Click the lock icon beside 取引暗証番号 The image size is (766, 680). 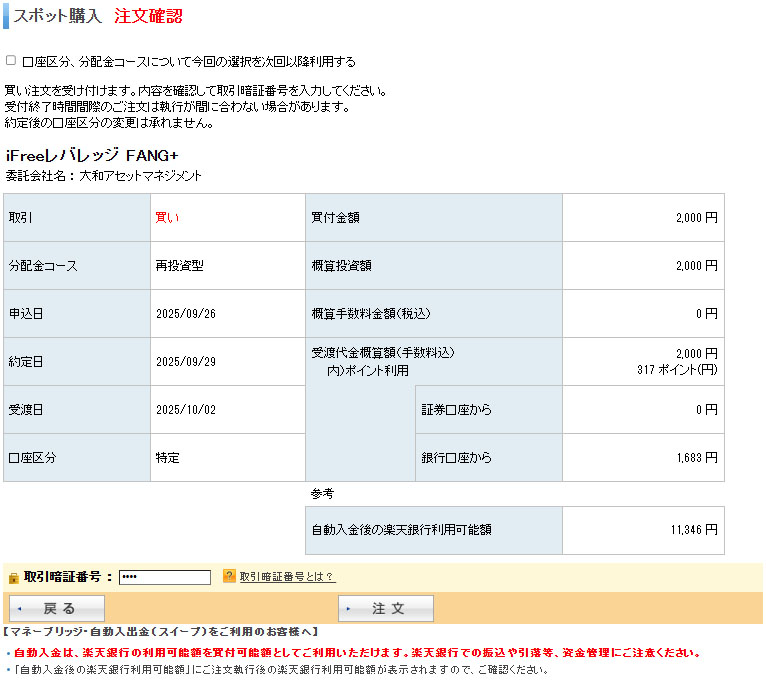tap(13, 578)
